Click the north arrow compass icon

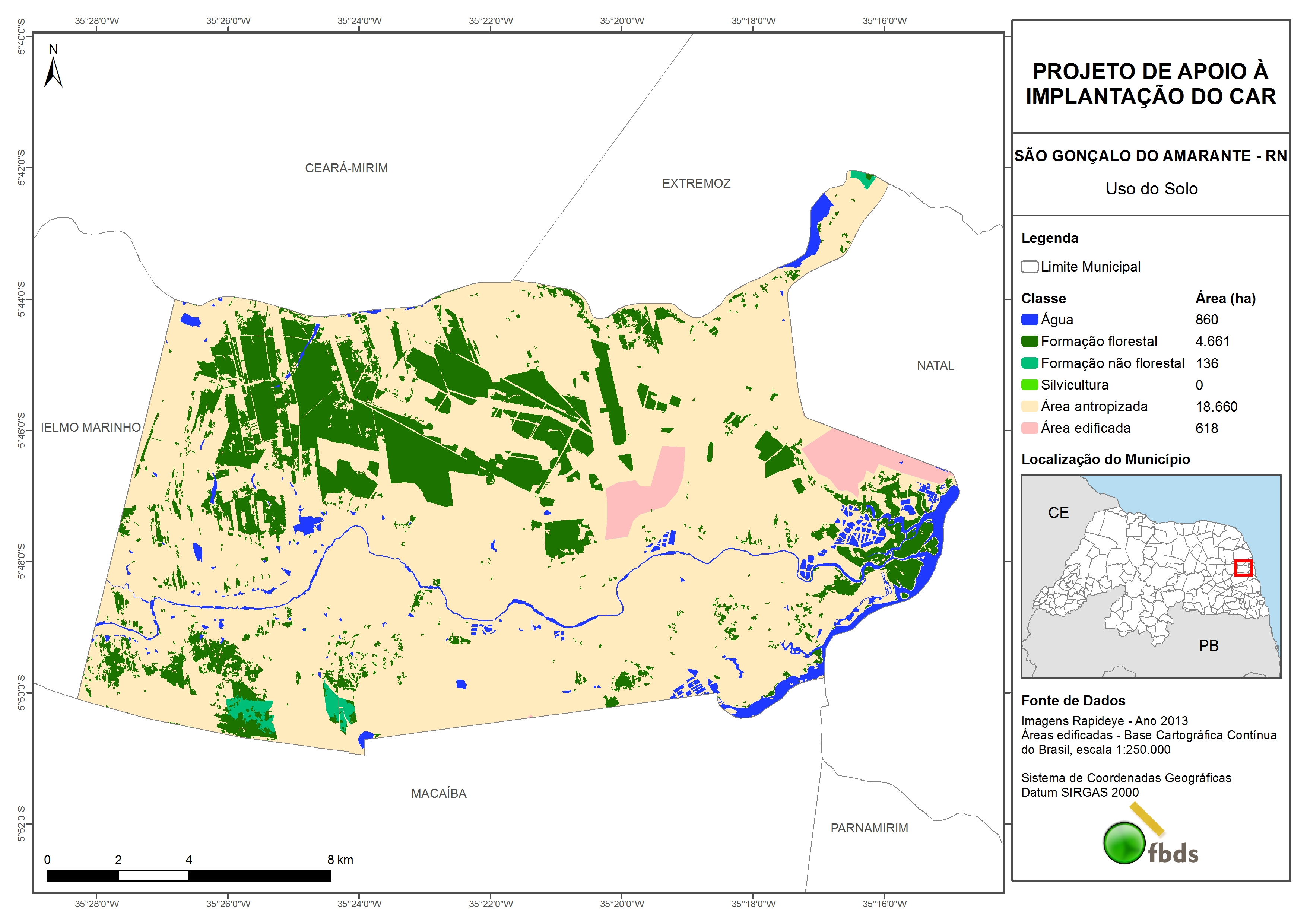pos(53,72)
